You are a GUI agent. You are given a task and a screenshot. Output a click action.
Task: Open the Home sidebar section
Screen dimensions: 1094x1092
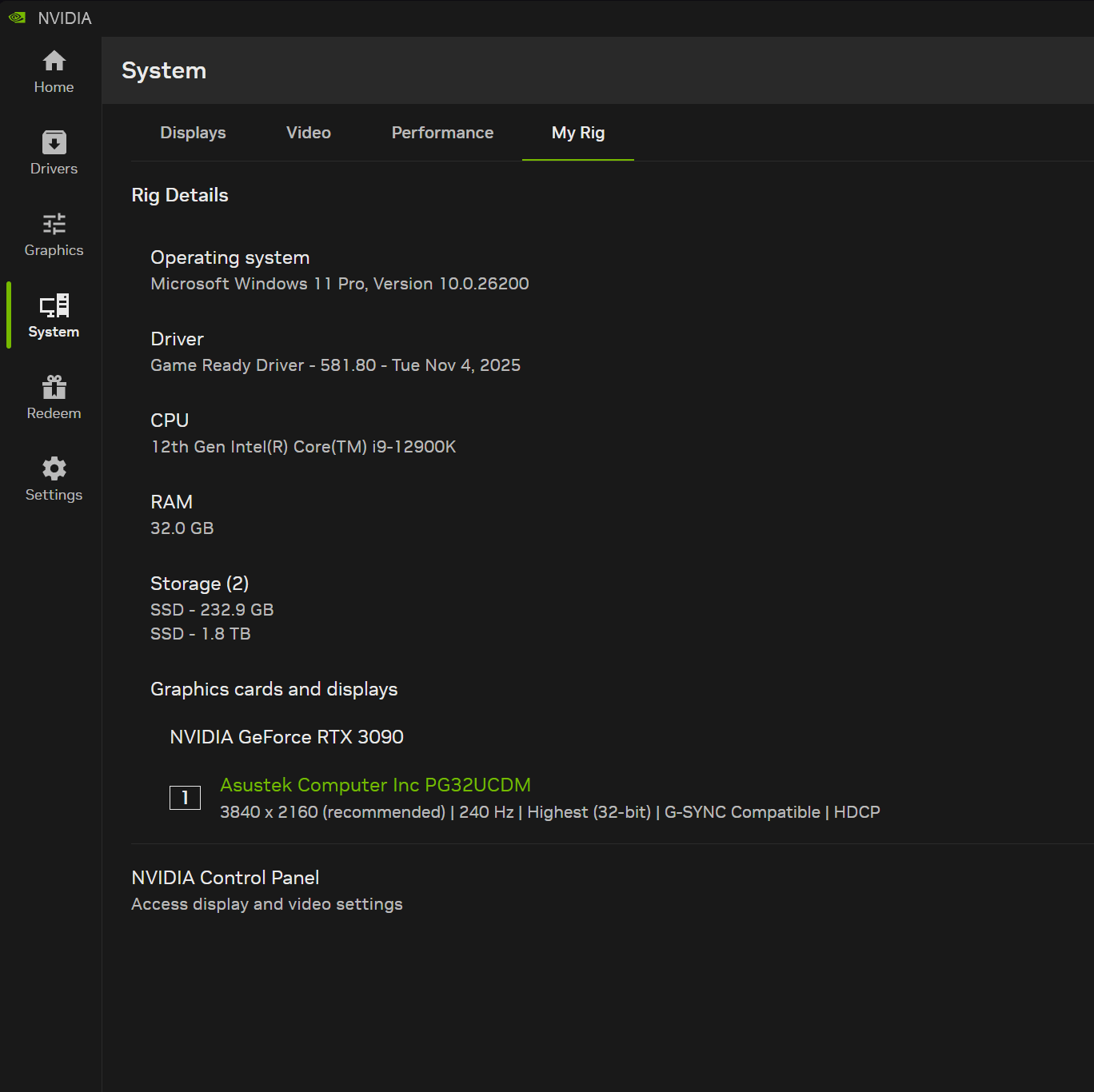click(54, 72)
